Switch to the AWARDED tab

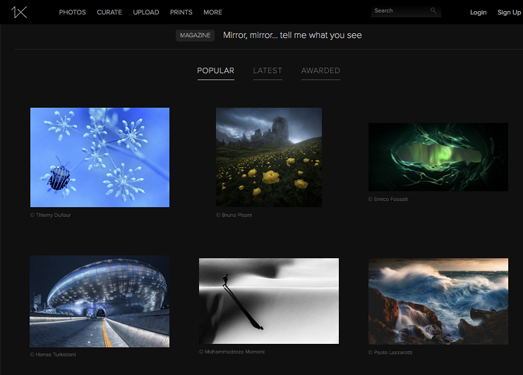click(321, 71)
